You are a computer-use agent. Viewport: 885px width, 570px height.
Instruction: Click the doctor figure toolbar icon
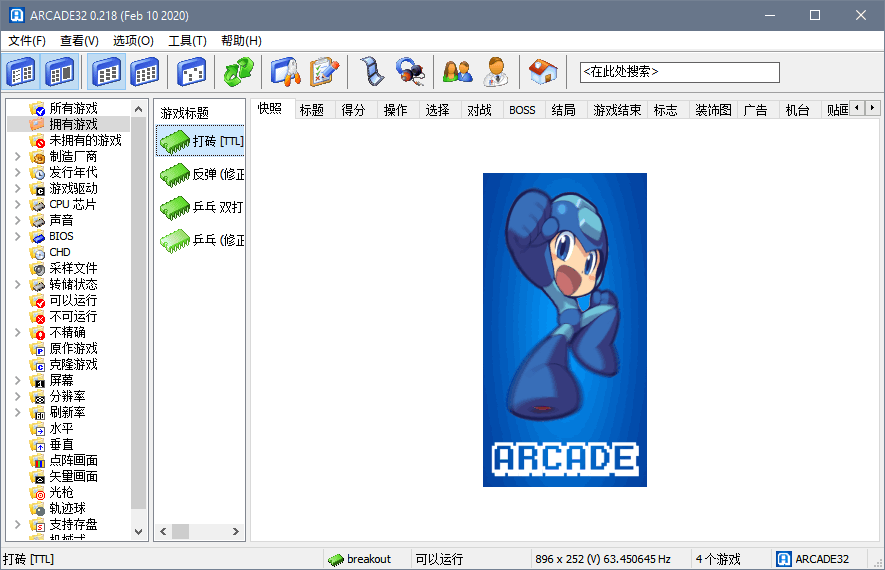click(x=495, y=72)
